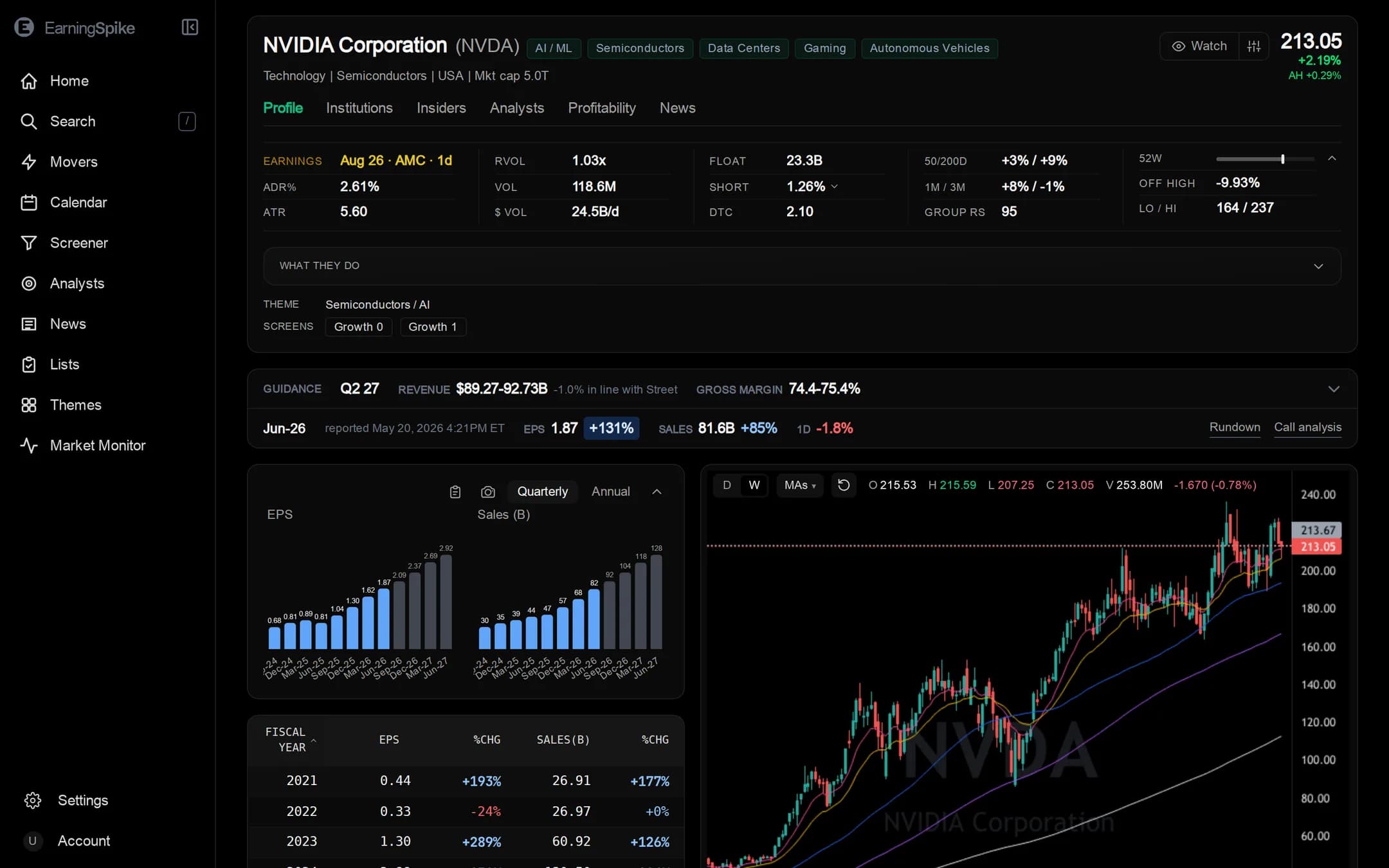Click the Search magnifier icon
Screen dimensions: 1389x868
click(x=29, y=122)
